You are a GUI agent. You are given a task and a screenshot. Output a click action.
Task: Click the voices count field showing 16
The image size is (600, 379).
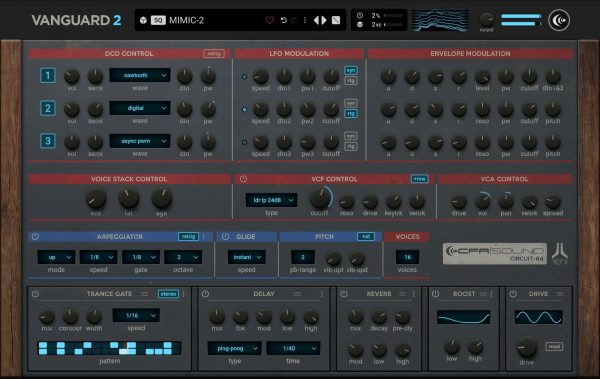pos(407,257)
